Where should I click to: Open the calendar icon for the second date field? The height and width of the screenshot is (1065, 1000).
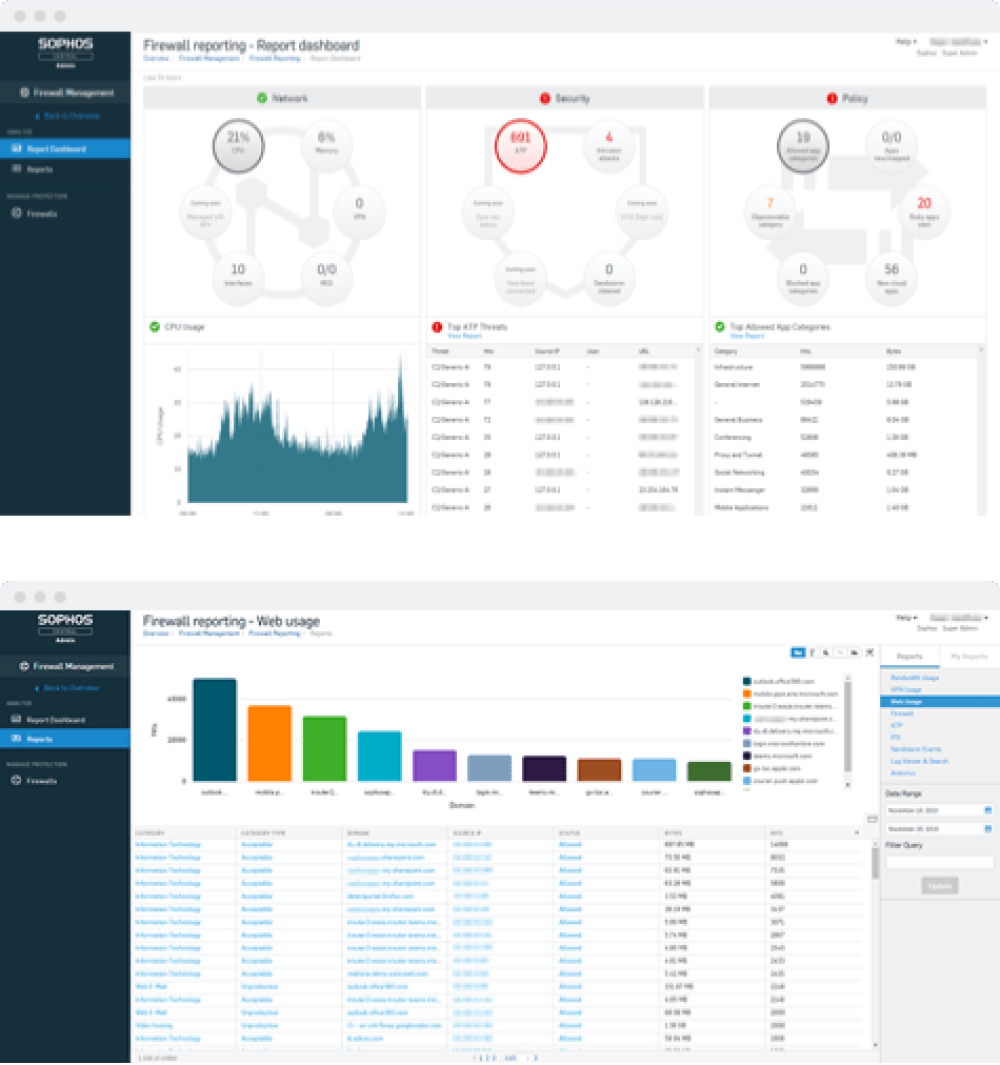988,829
